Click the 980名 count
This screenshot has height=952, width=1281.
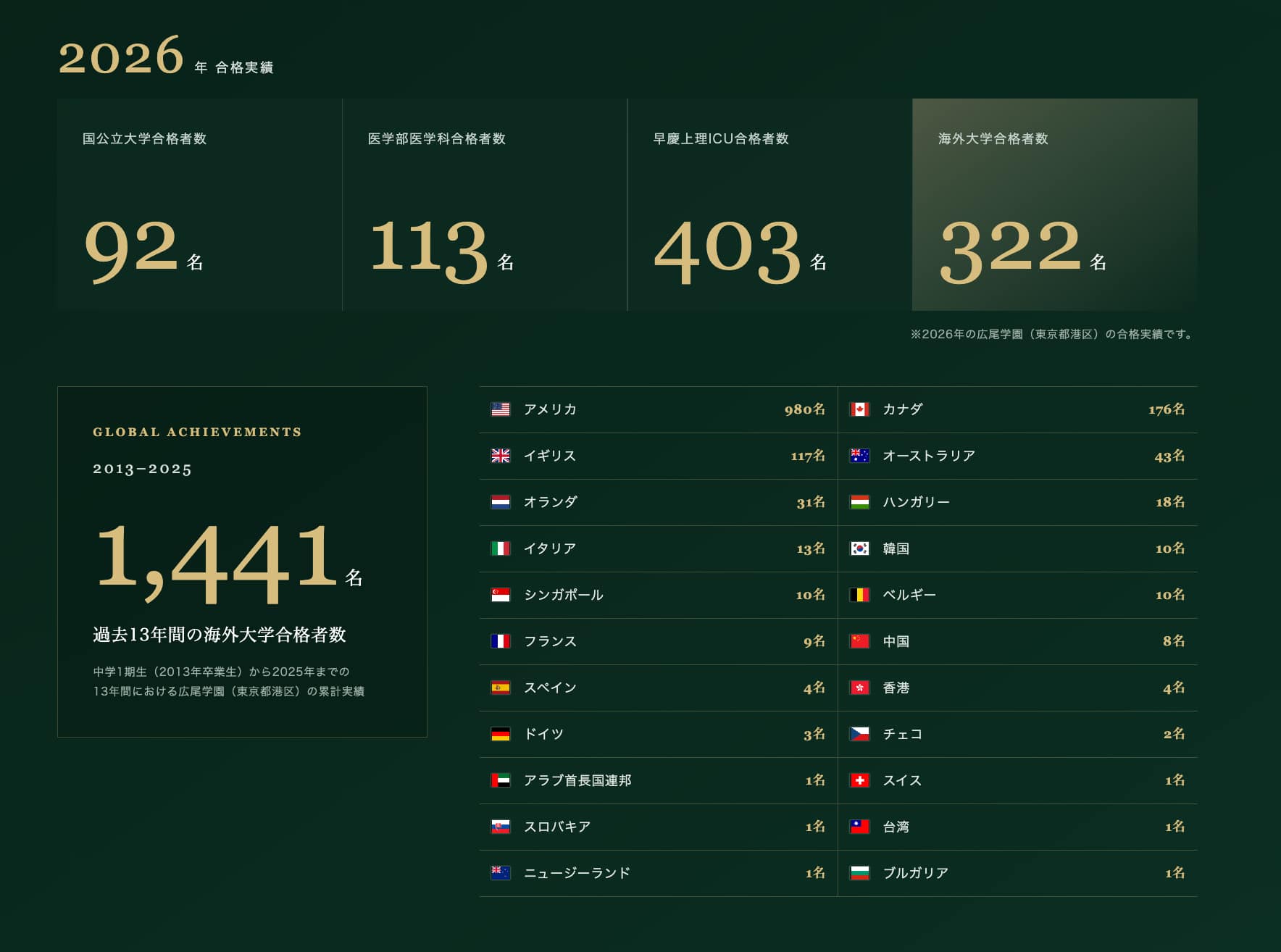804,409
